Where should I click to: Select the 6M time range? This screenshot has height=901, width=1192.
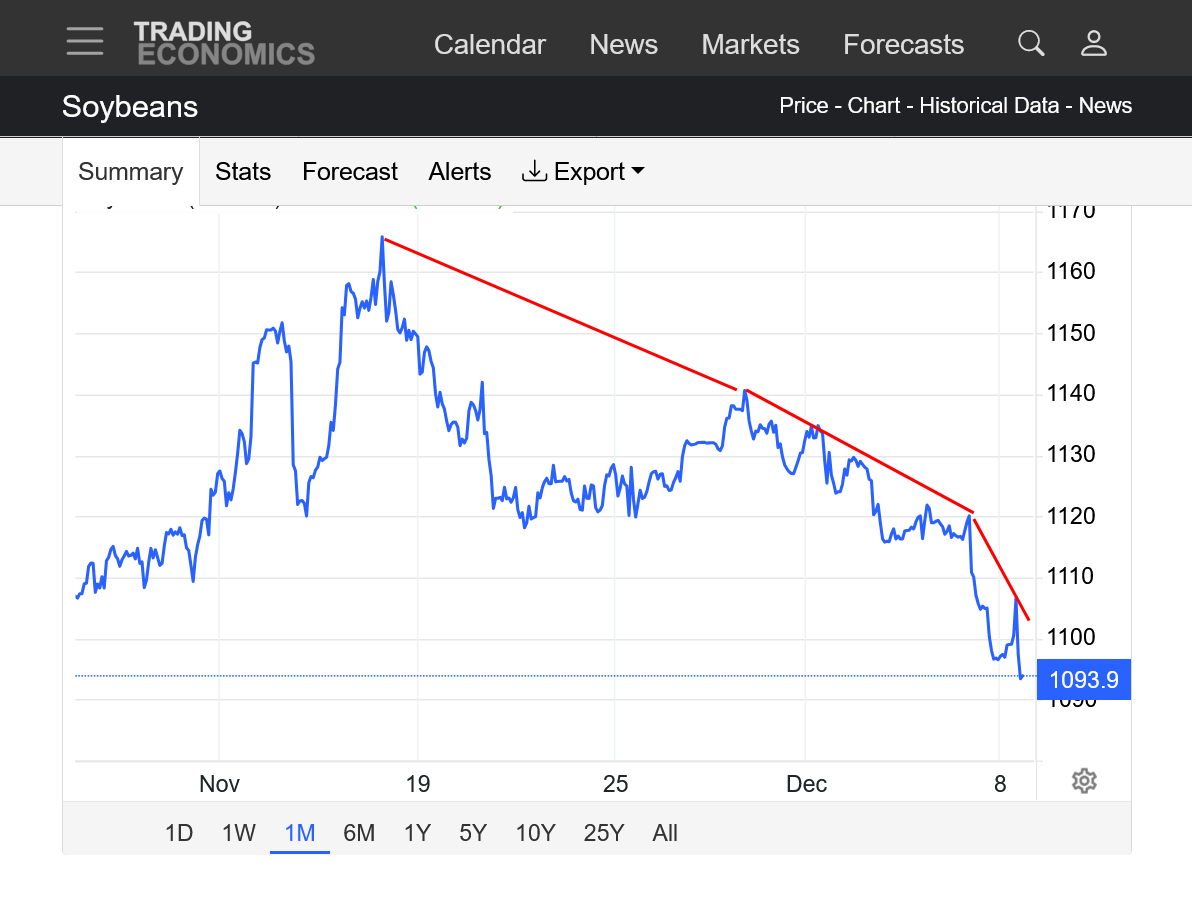[359, 833]
